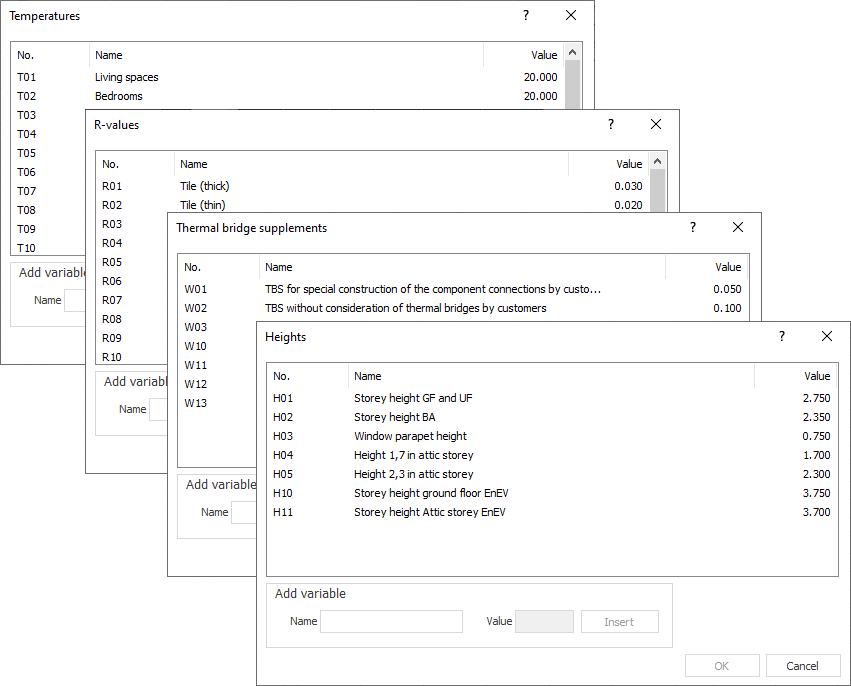Select W01 TBS special construction row
This screenshot has height=686, width=851.
click(463, 289)
